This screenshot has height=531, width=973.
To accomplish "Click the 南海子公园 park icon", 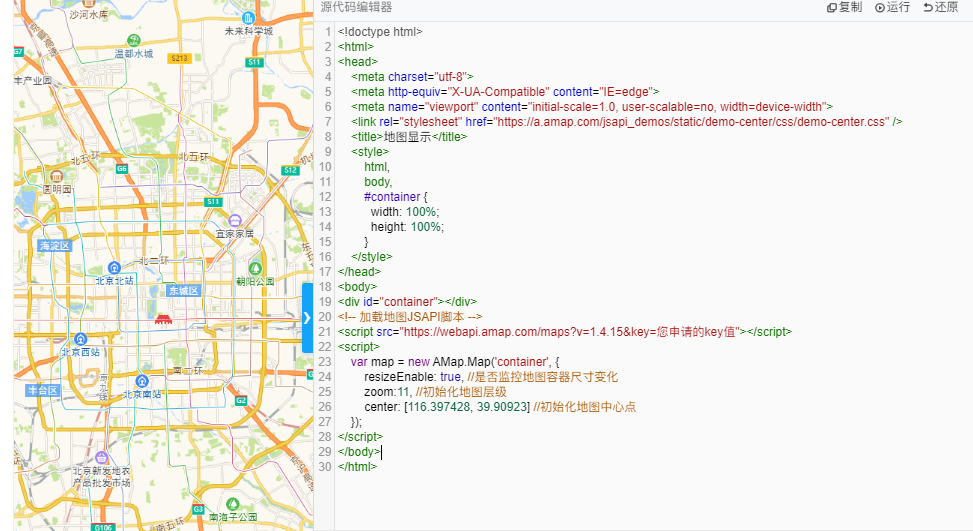I will click(x=233, y=504).
